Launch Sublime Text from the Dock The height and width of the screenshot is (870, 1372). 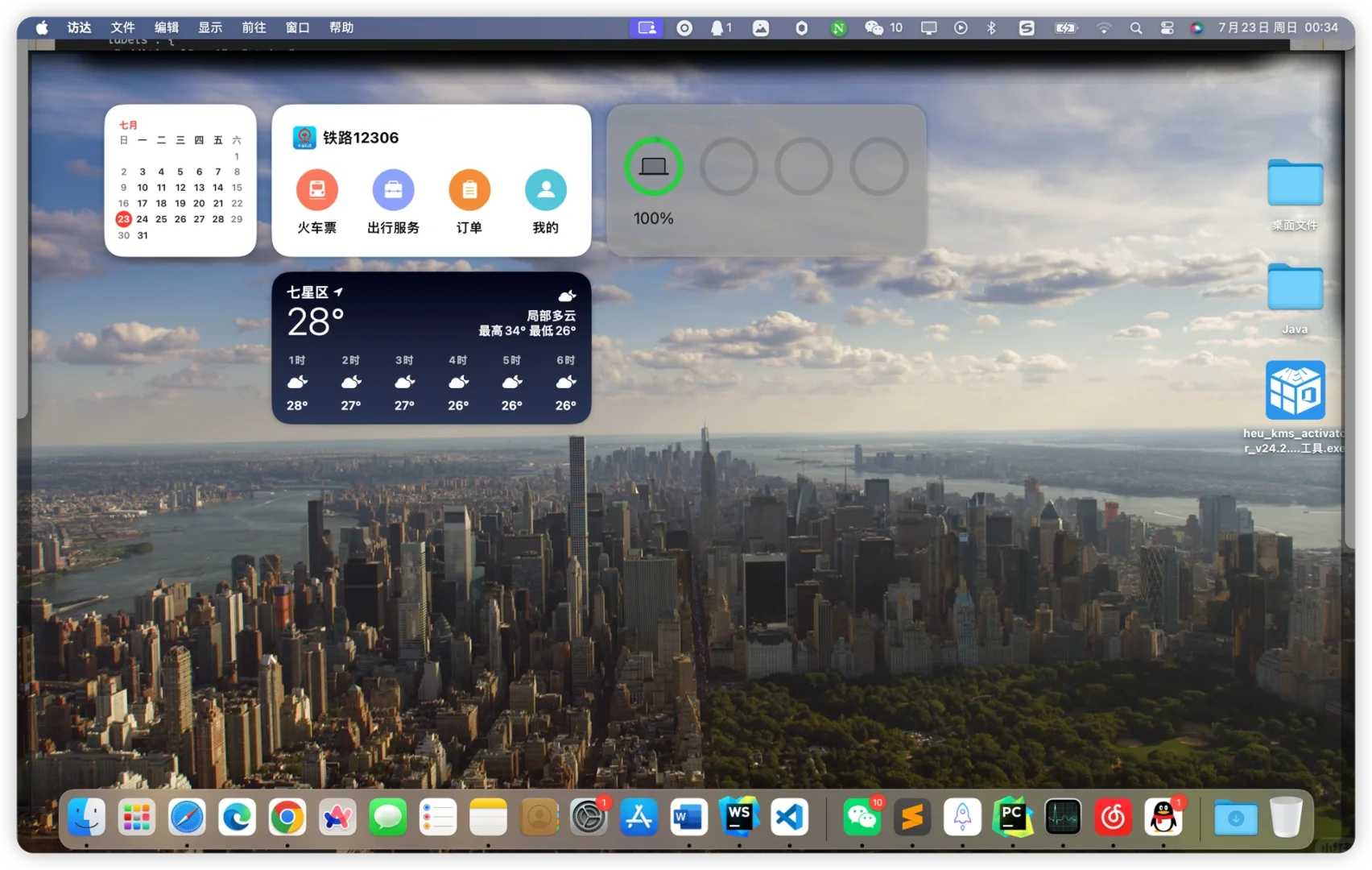(x=912, y=818)
